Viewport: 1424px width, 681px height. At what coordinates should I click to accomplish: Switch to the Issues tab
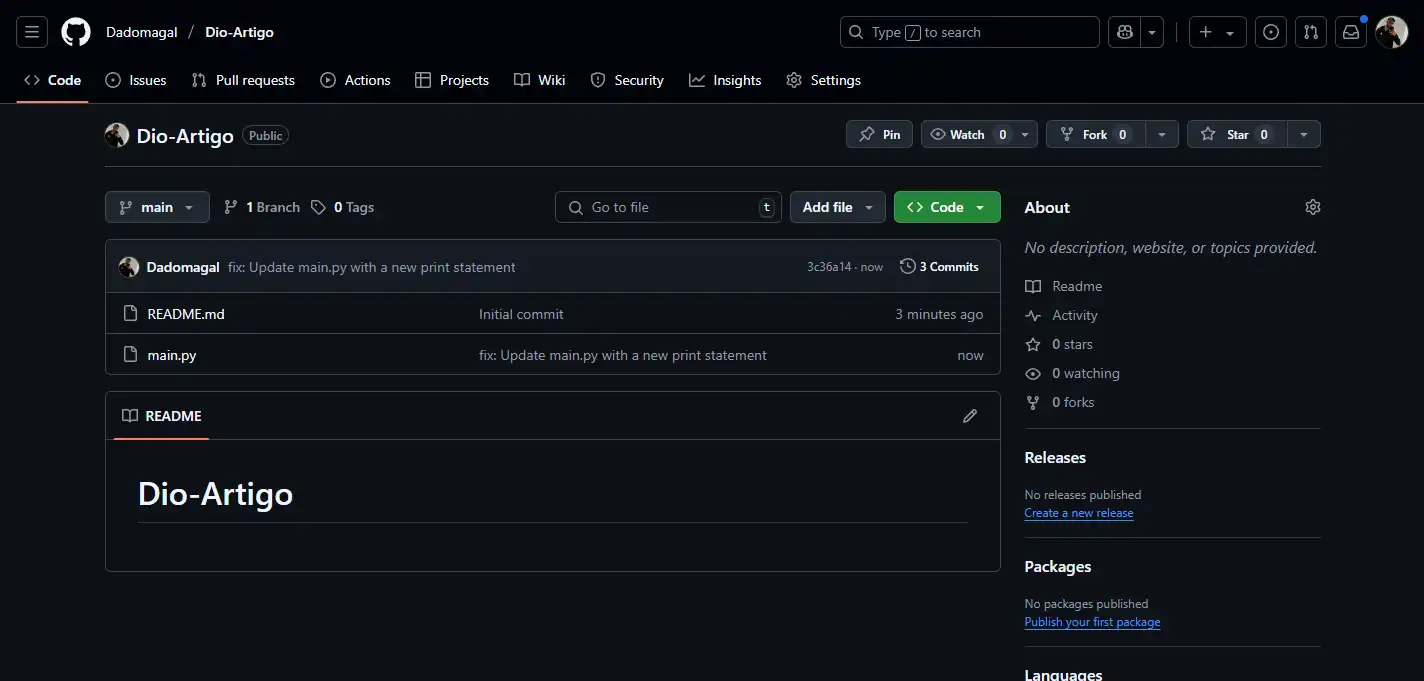[136, 80]
